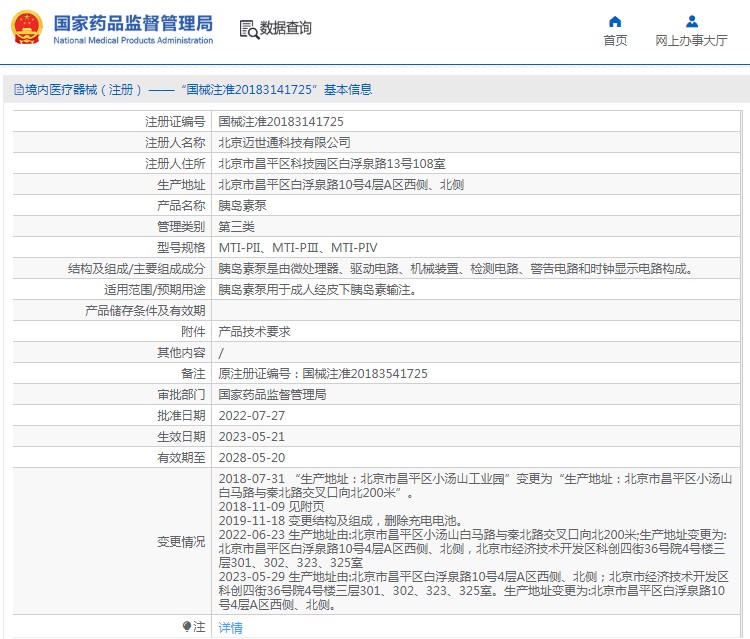This screenshot has height=639, width=750.
Task: Select management category 第三类
Action: click(x=236, y=227)
